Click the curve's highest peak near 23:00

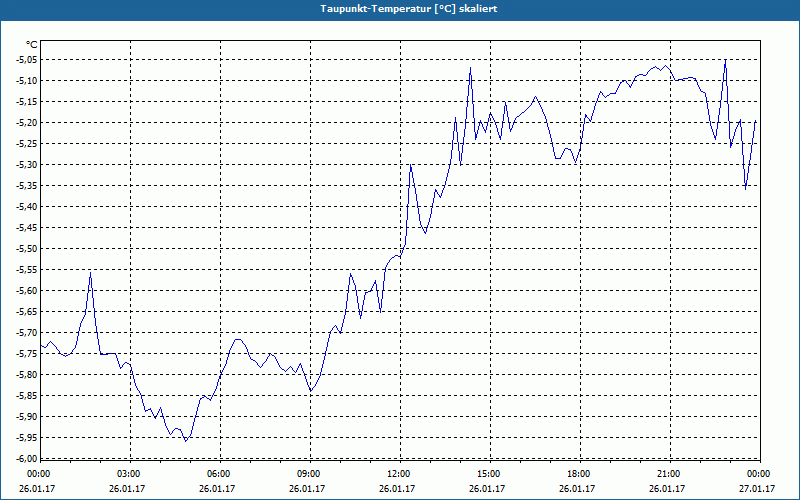pyautogui.click(x=726, y=60)
